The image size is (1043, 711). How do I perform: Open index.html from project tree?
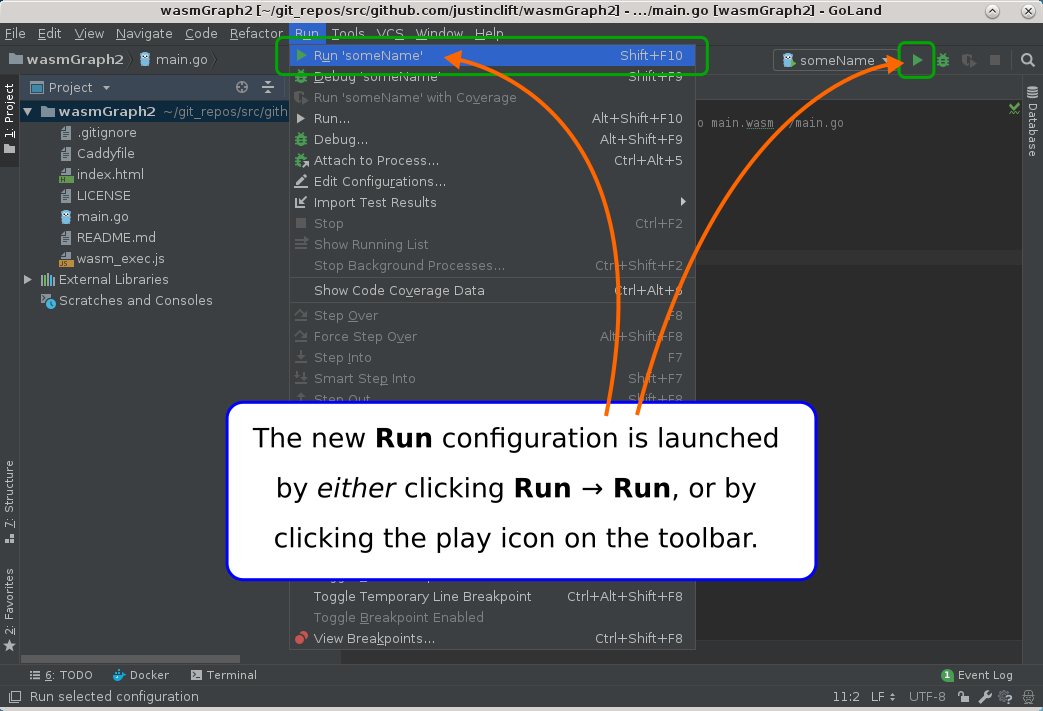pyautogui.click(x=110, y=175)
